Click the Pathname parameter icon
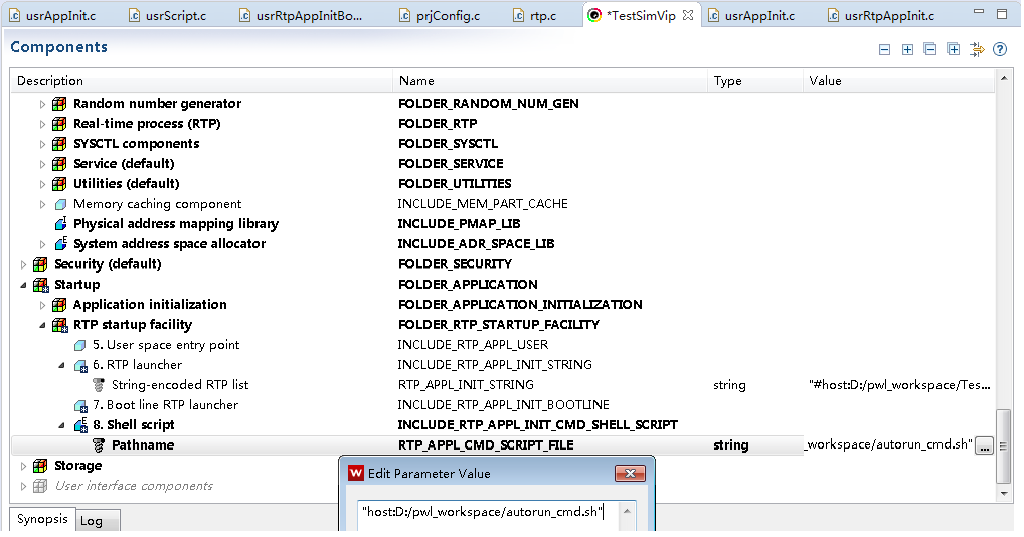Image resolution: width=1024 pixels, height=537 pixels. pyautogui.click(x=98, y=445)
